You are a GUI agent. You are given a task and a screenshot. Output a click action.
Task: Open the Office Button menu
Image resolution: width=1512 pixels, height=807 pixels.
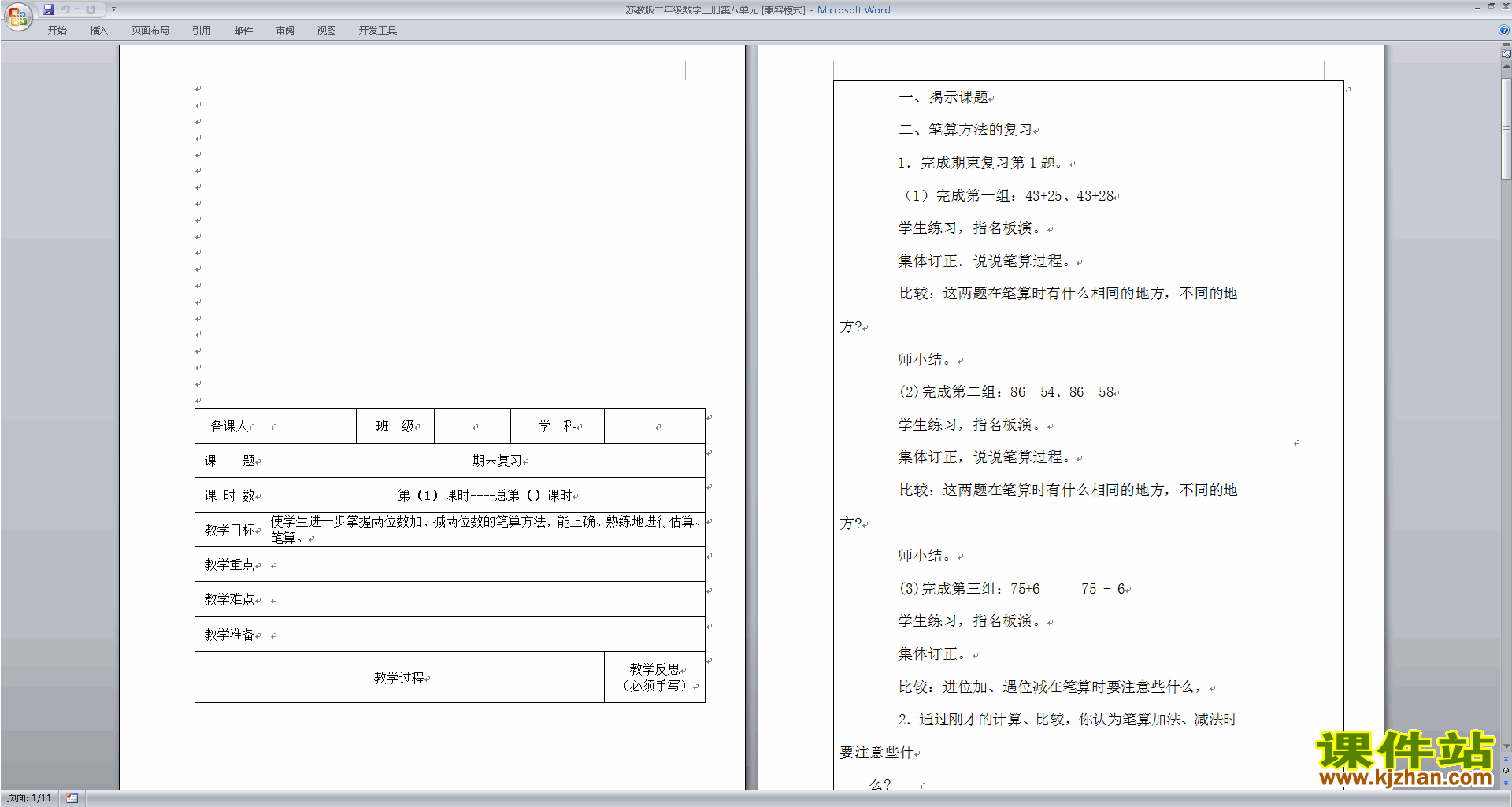pos(17,16)
